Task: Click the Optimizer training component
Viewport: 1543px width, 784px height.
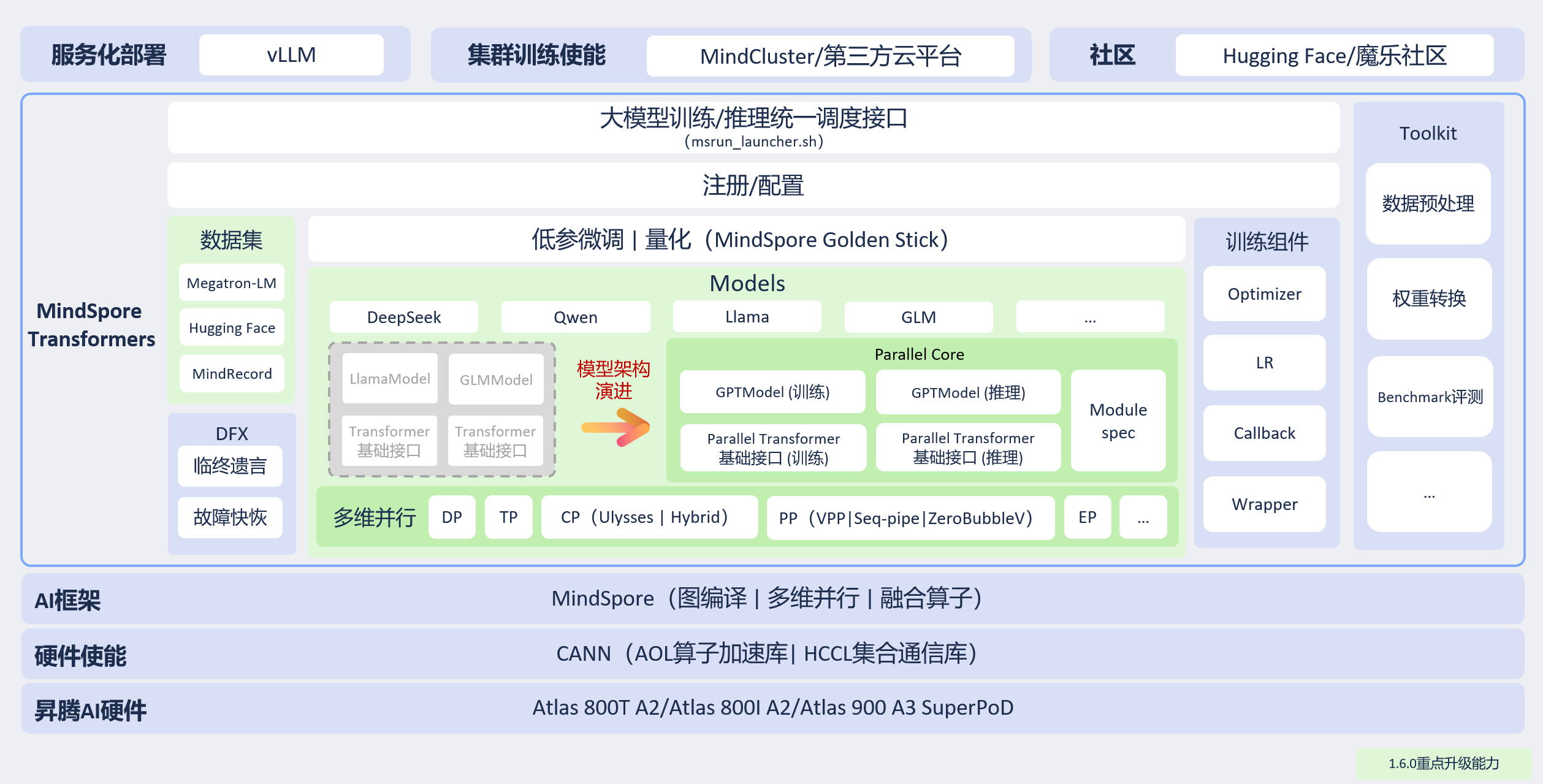Action: (1264, 294)
